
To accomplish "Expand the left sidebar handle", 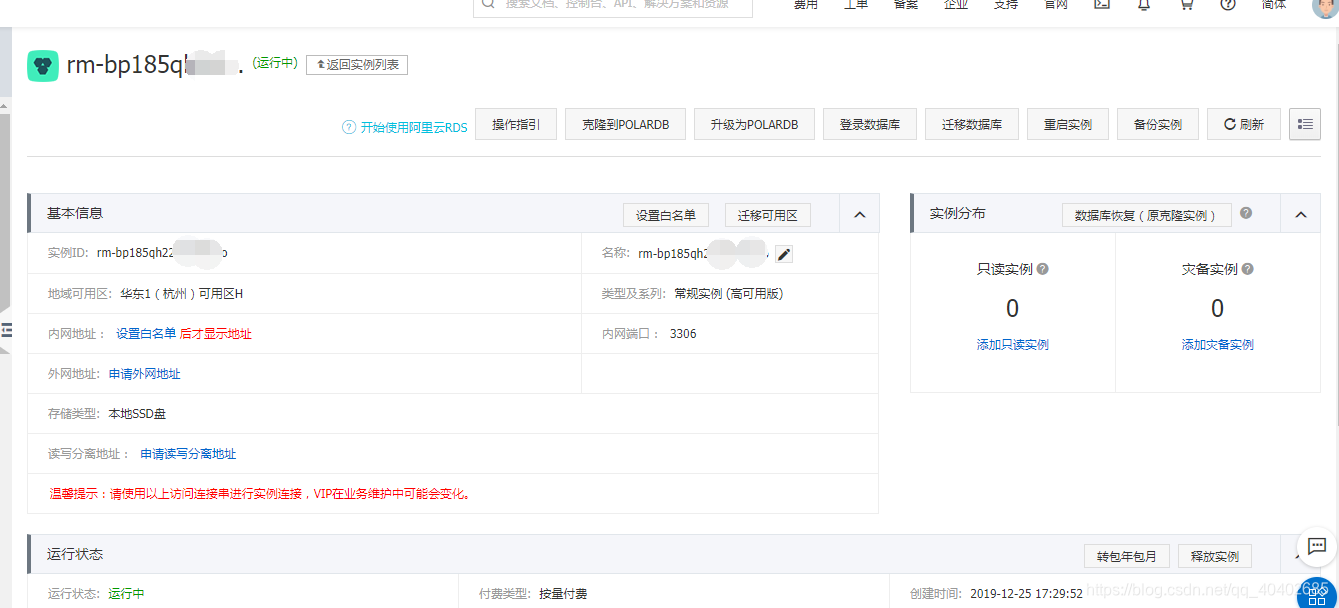I will click(x=5, y=330).
